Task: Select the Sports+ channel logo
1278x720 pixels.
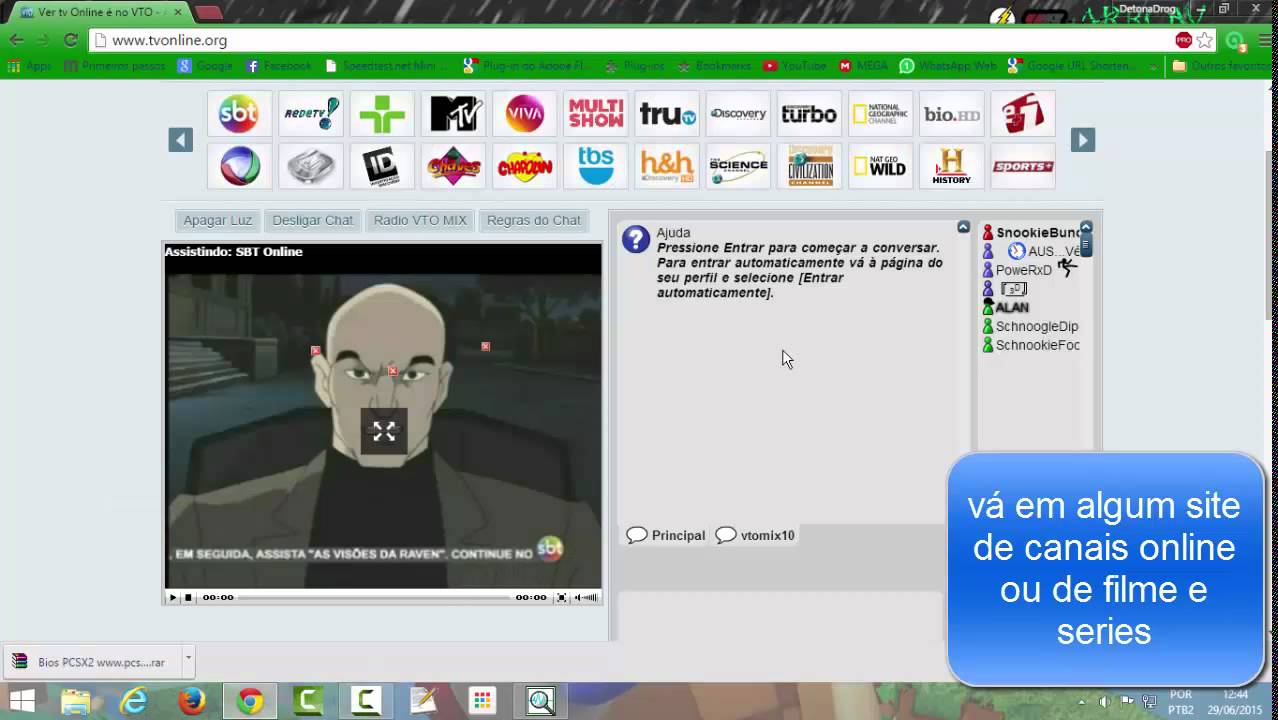Action: click(x=1023, y=166)
